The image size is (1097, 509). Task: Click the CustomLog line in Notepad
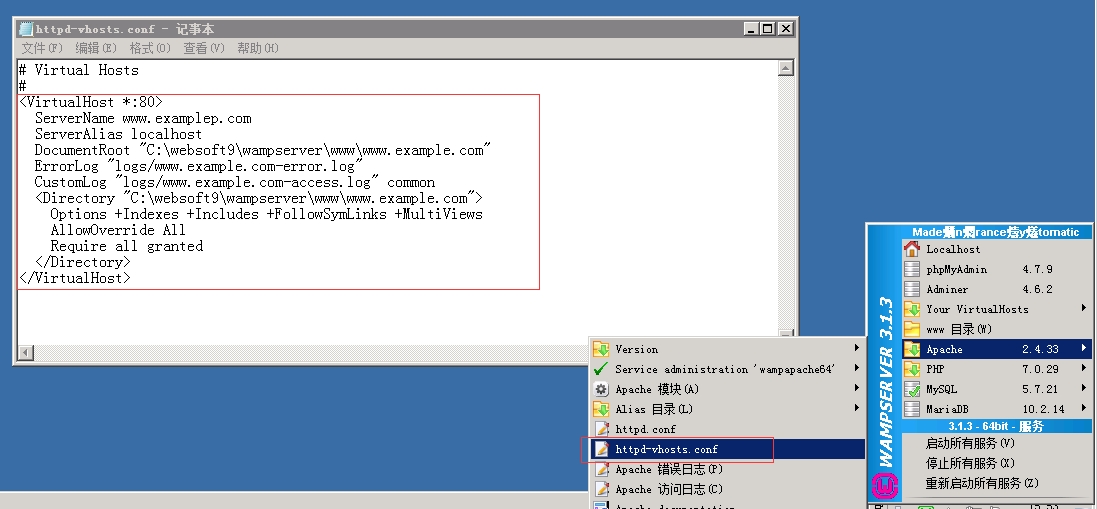click(235, 182)
